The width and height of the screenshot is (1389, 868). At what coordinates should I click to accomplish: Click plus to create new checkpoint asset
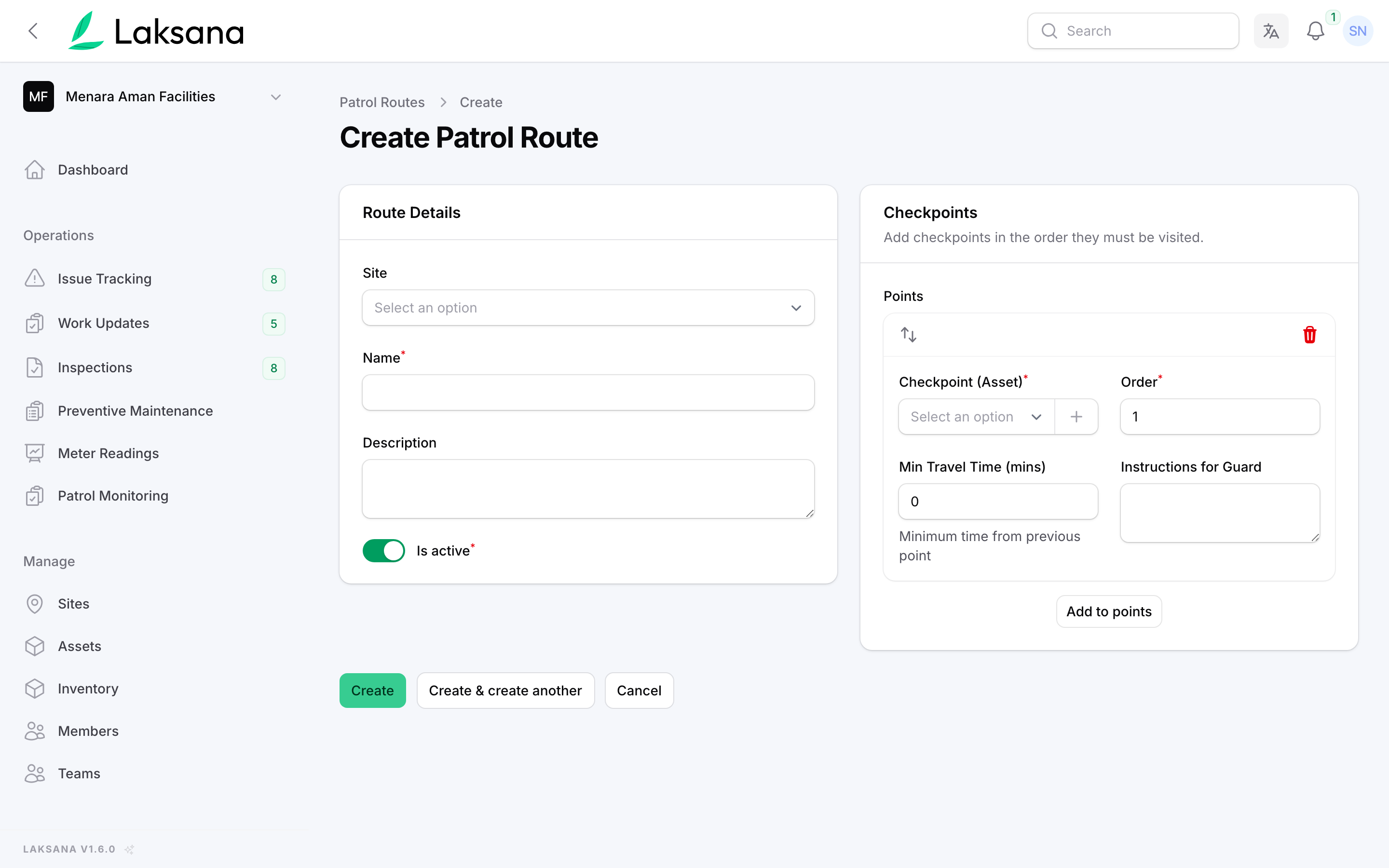click(1076, 417)
